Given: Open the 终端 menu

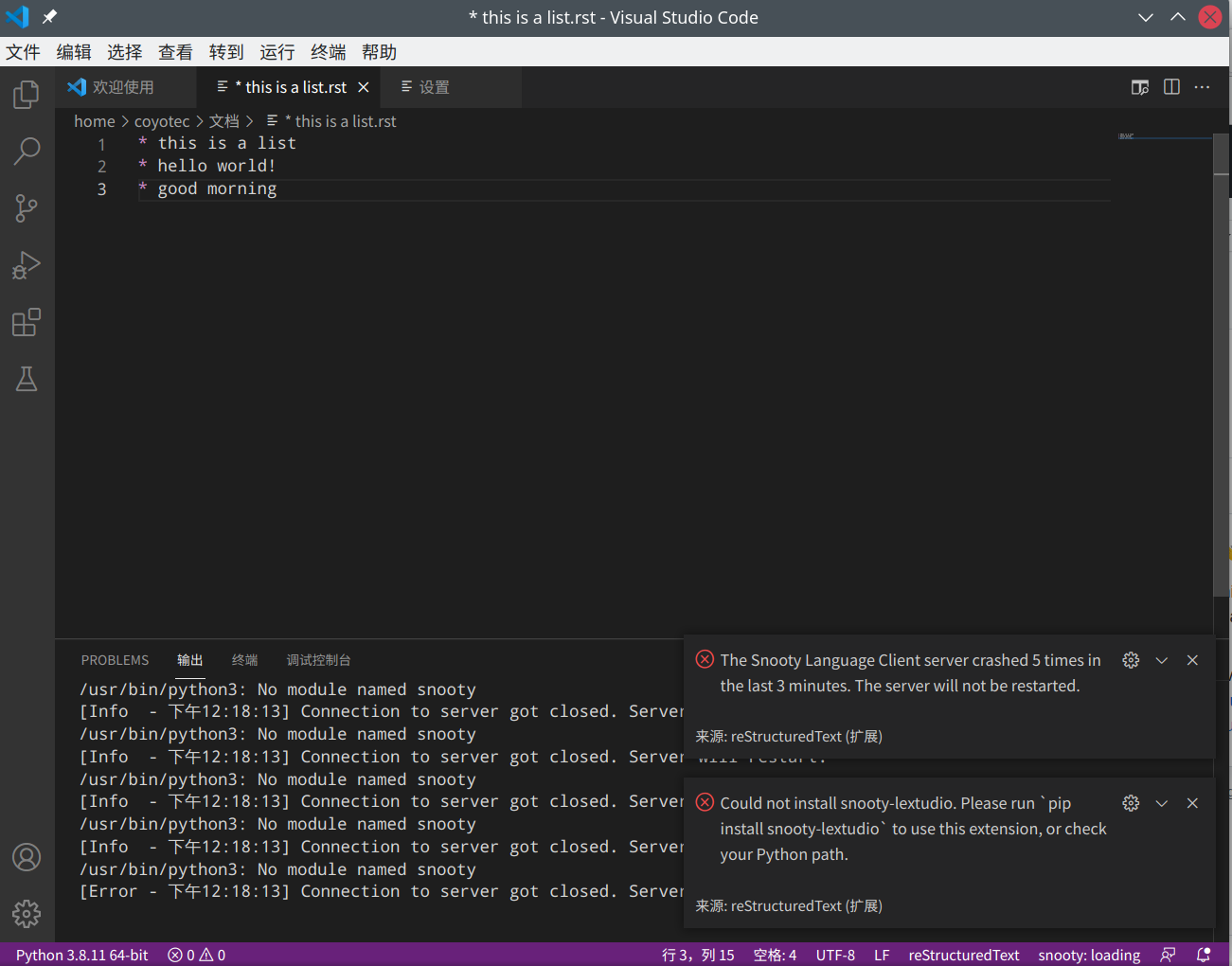Looking at the screenshot, I should click(328, 52).
